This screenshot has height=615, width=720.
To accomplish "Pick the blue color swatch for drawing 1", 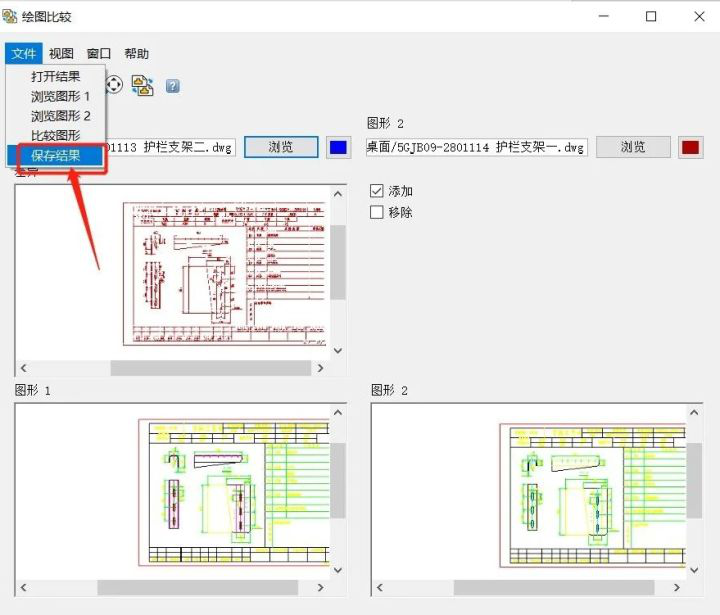I will click(339, 147).
